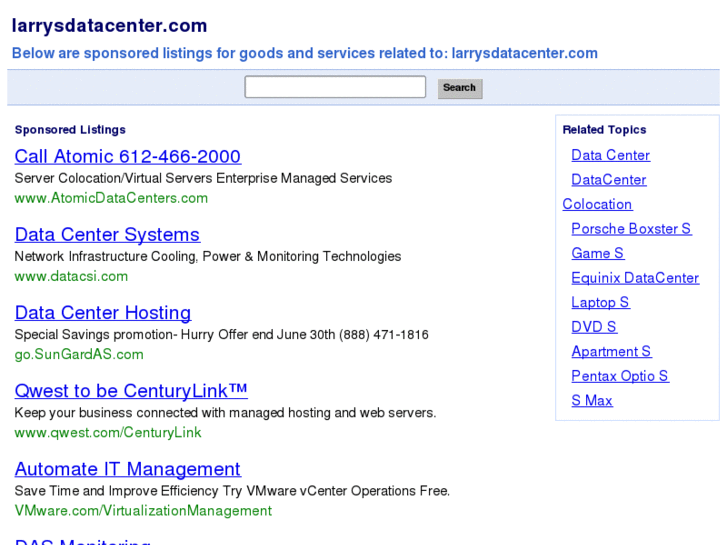Screen dimensions: 727x545
Task: Click the search text field
Action: tap(335, 87)
